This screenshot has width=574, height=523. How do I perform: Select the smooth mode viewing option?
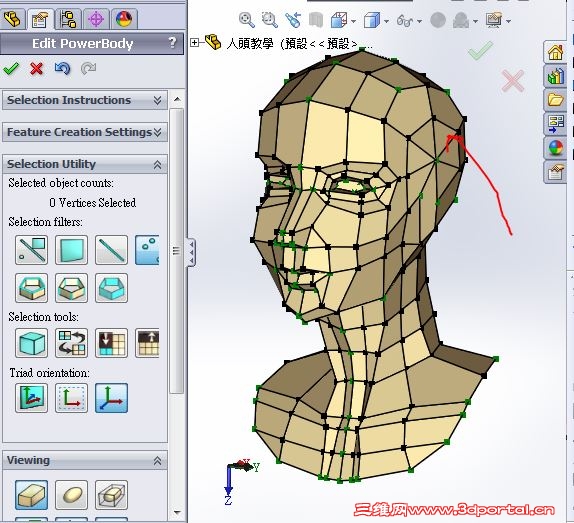tap(71, 495)
